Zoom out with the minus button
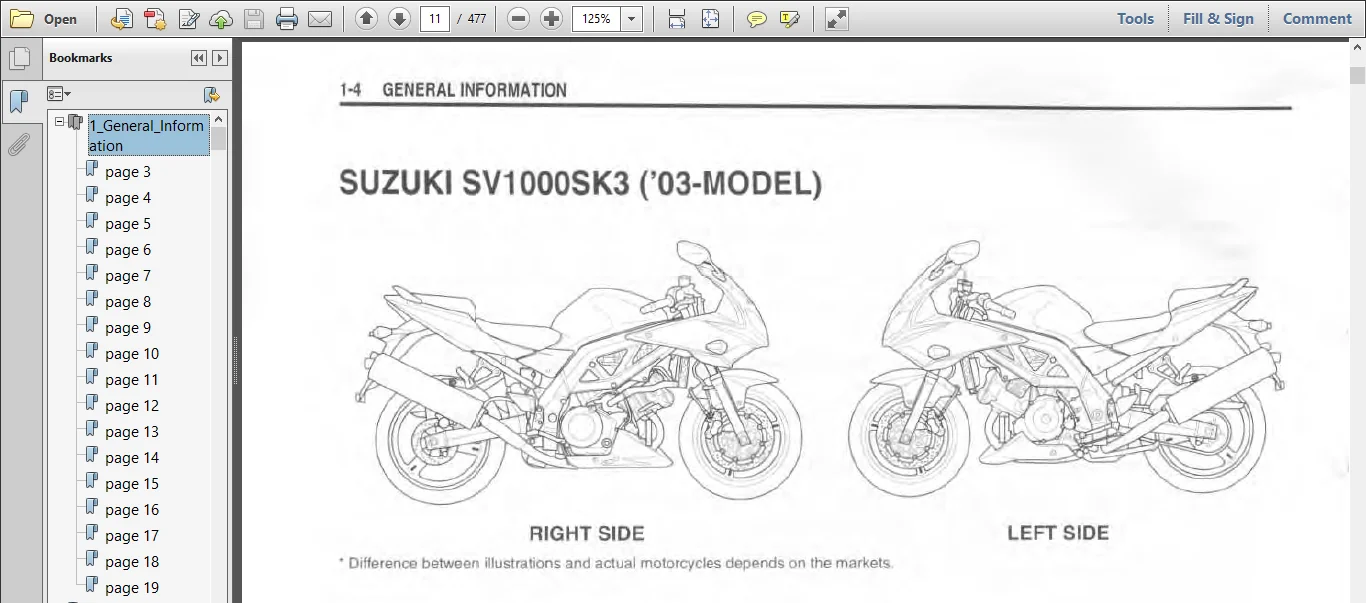The height and width of the screenshot is (603, 1366). coord(518,19)
